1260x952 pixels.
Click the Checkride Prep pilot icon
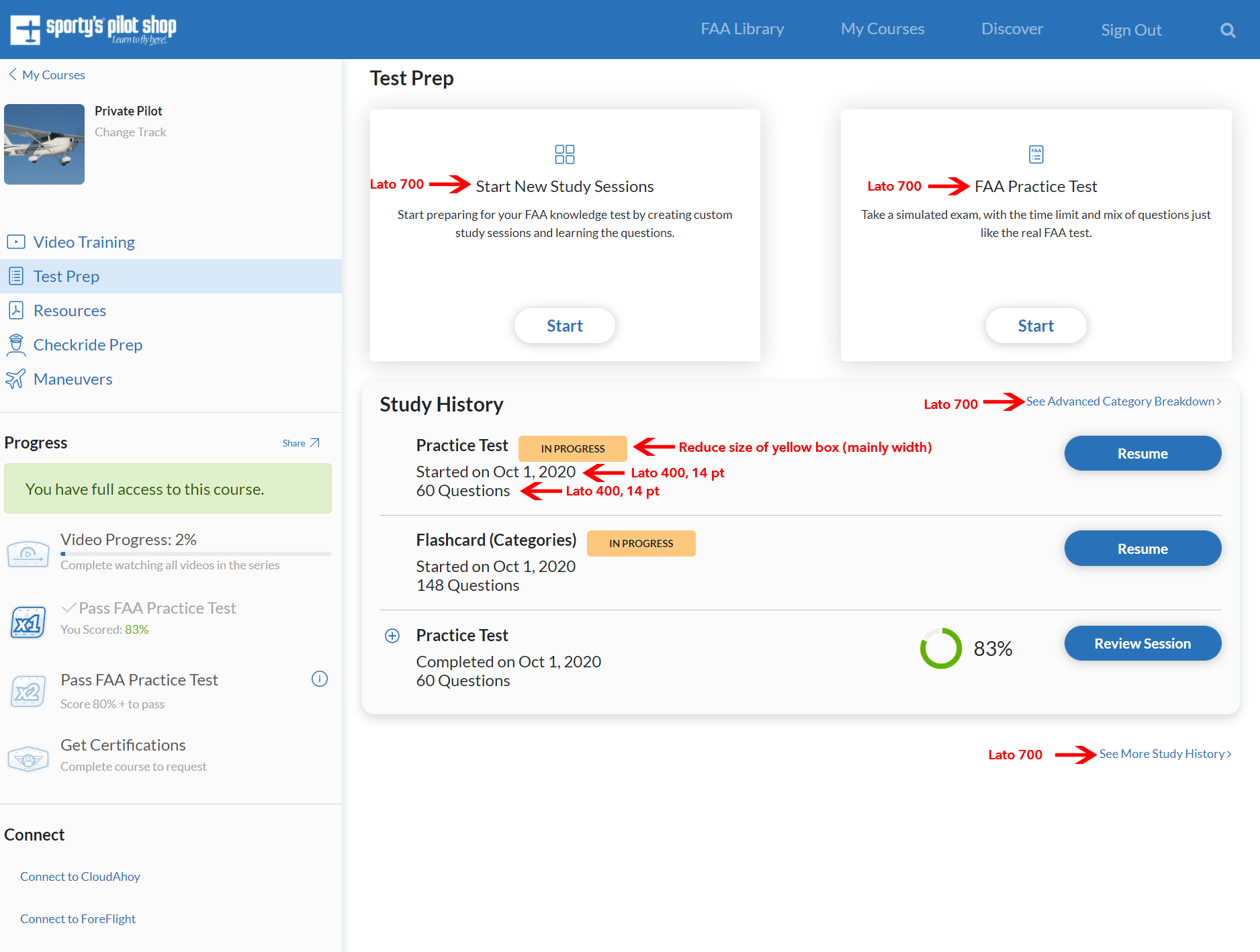(16, 344)
